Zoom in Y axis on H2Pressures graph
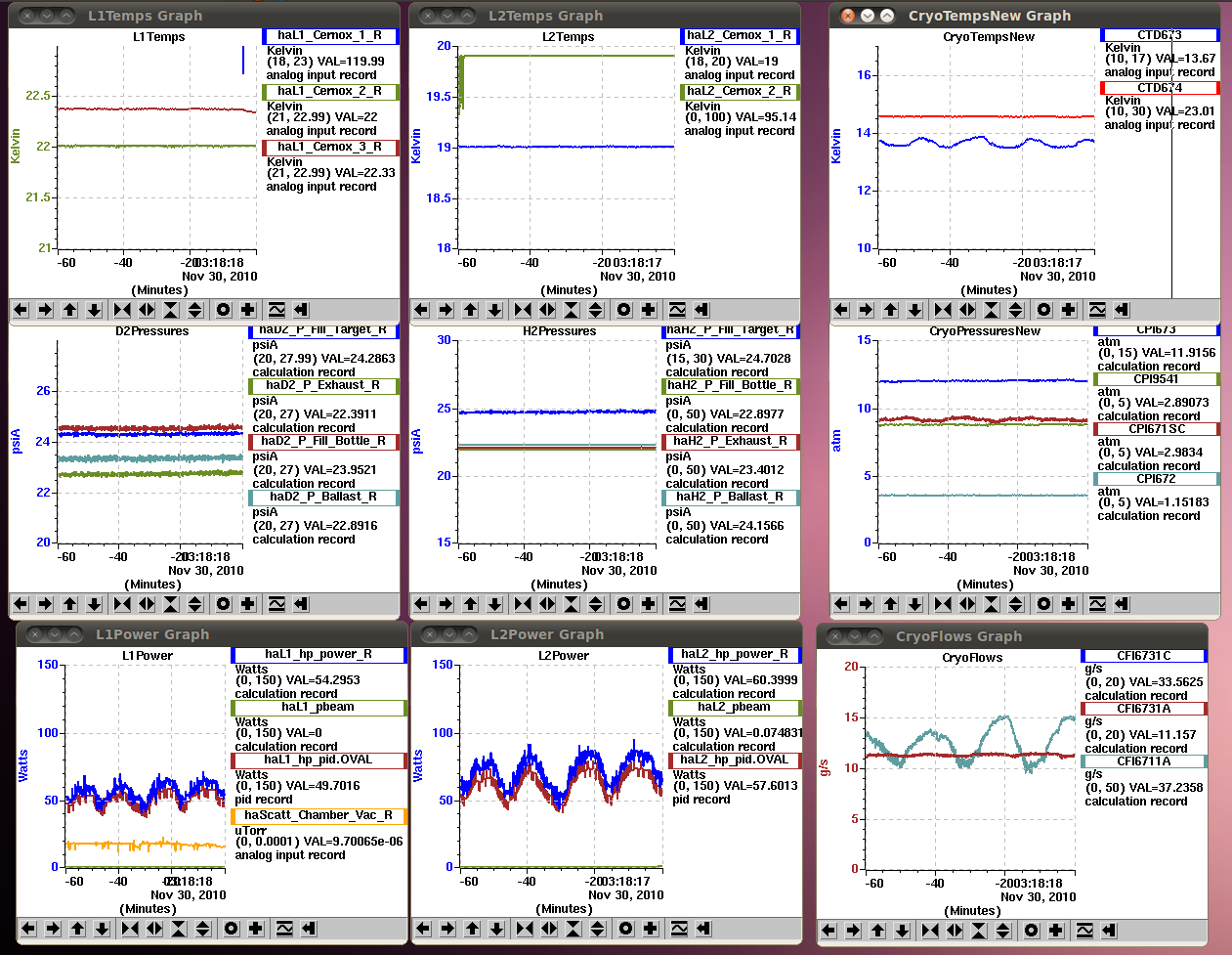 (572, 604)
